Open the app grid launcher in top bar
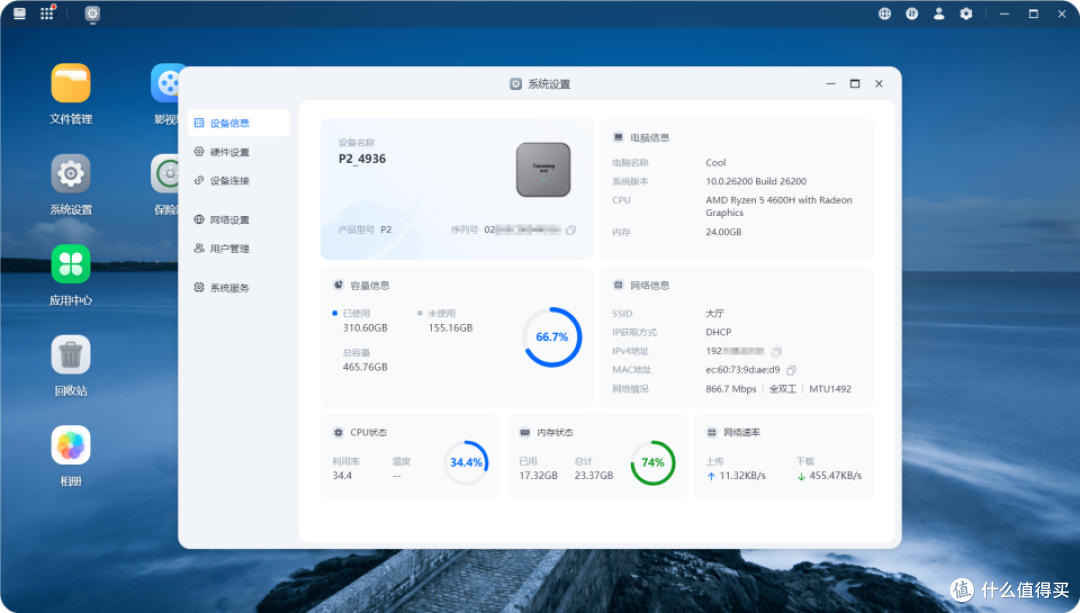 [47, 13]
